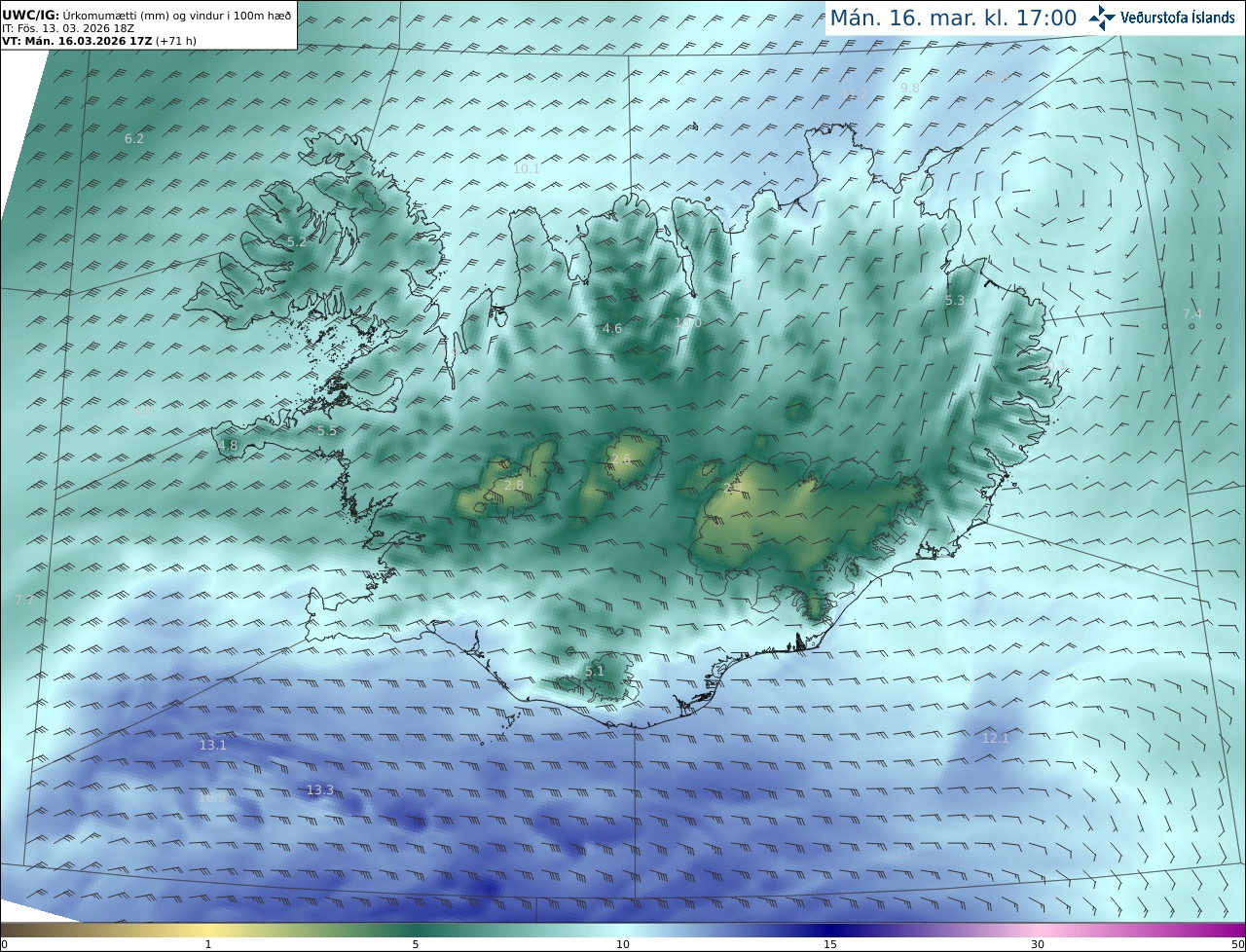Click the 13.3 value label on the map
Viewport: 1246px width, 952px height.
pyautogui.click(x=320, y=790)
